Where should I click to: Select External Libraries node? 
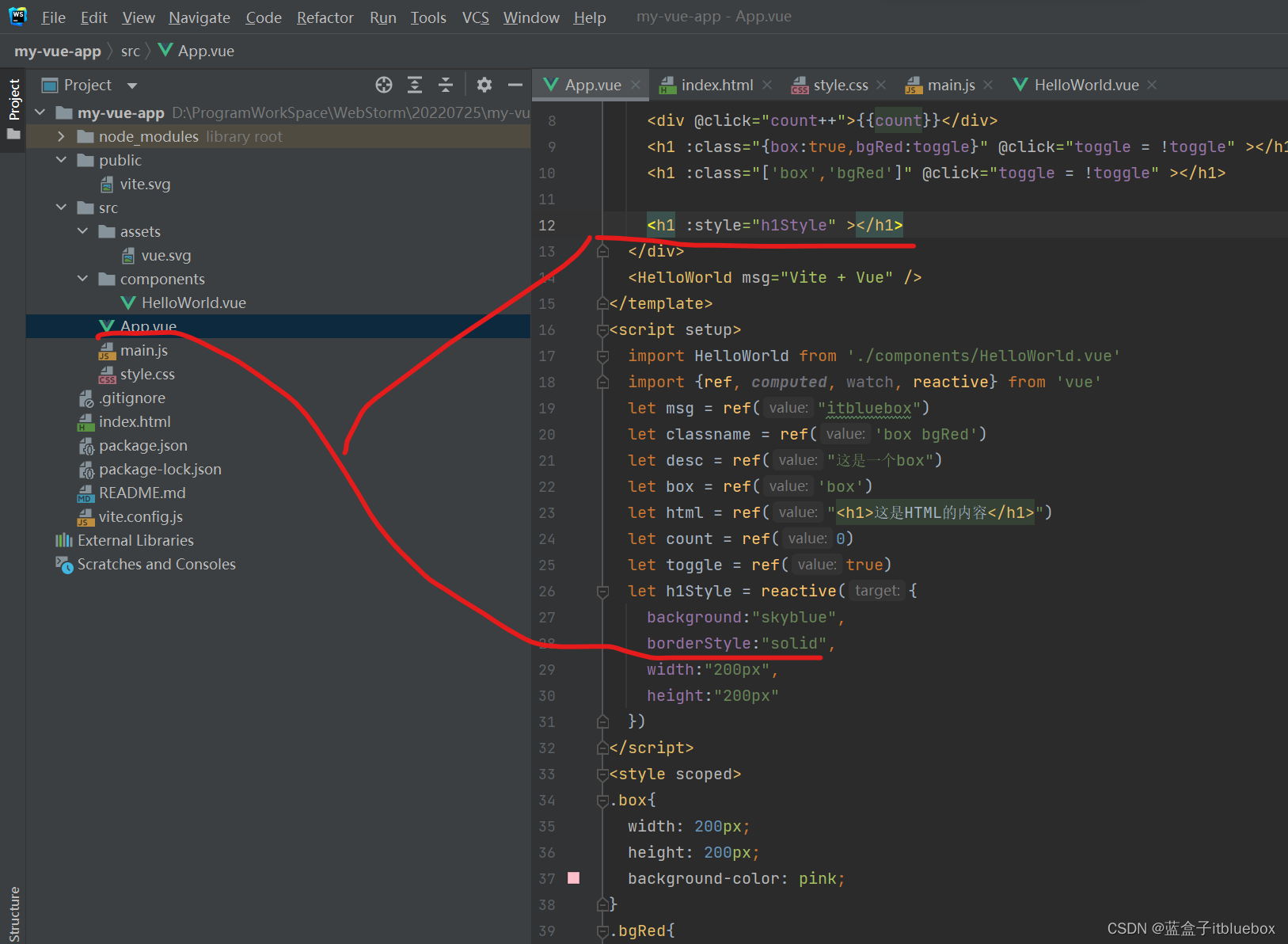pyautogui.click(x=124, y=540)
